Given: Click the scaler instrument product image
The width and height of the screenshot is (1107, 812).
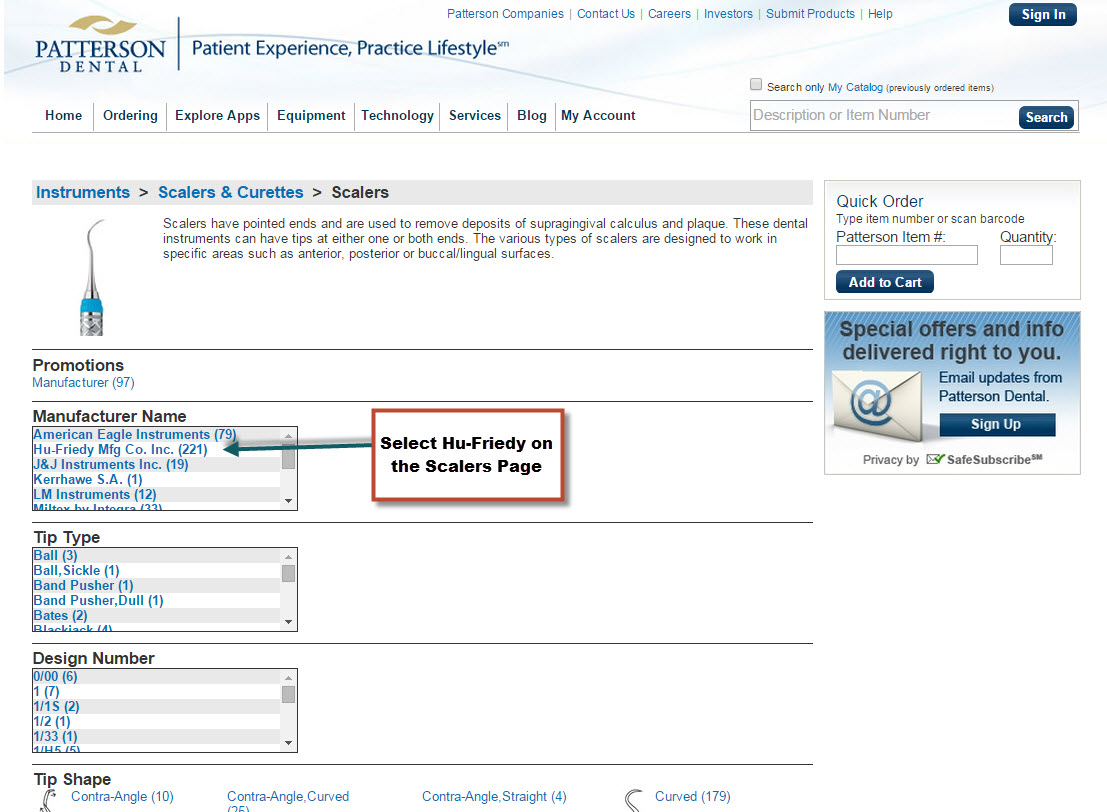Looking at the screenshot, I should click(x=92, y=277).
